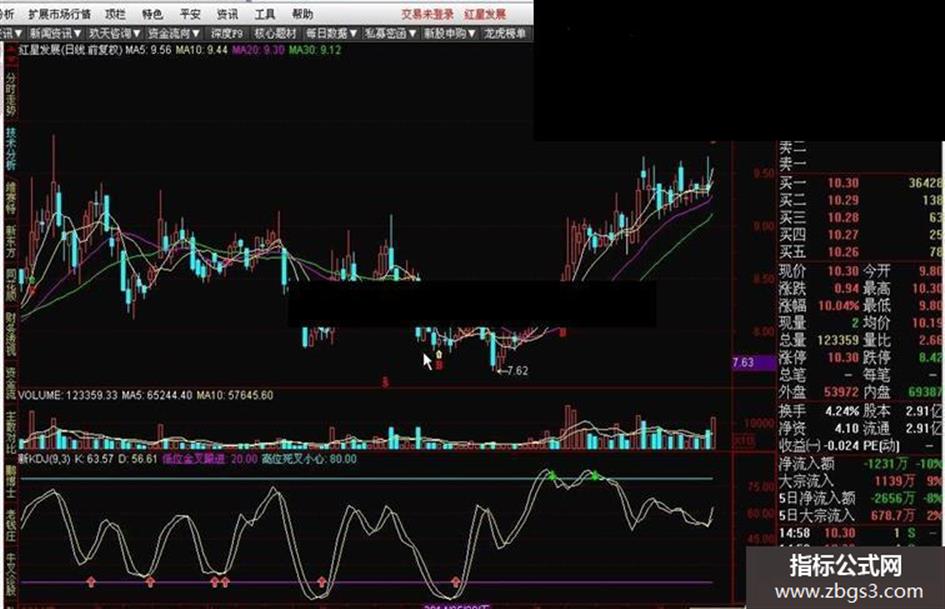Switch to the 分时走势 side tab
The height and width of the screenshot is (609, 945).
point(11,95)
